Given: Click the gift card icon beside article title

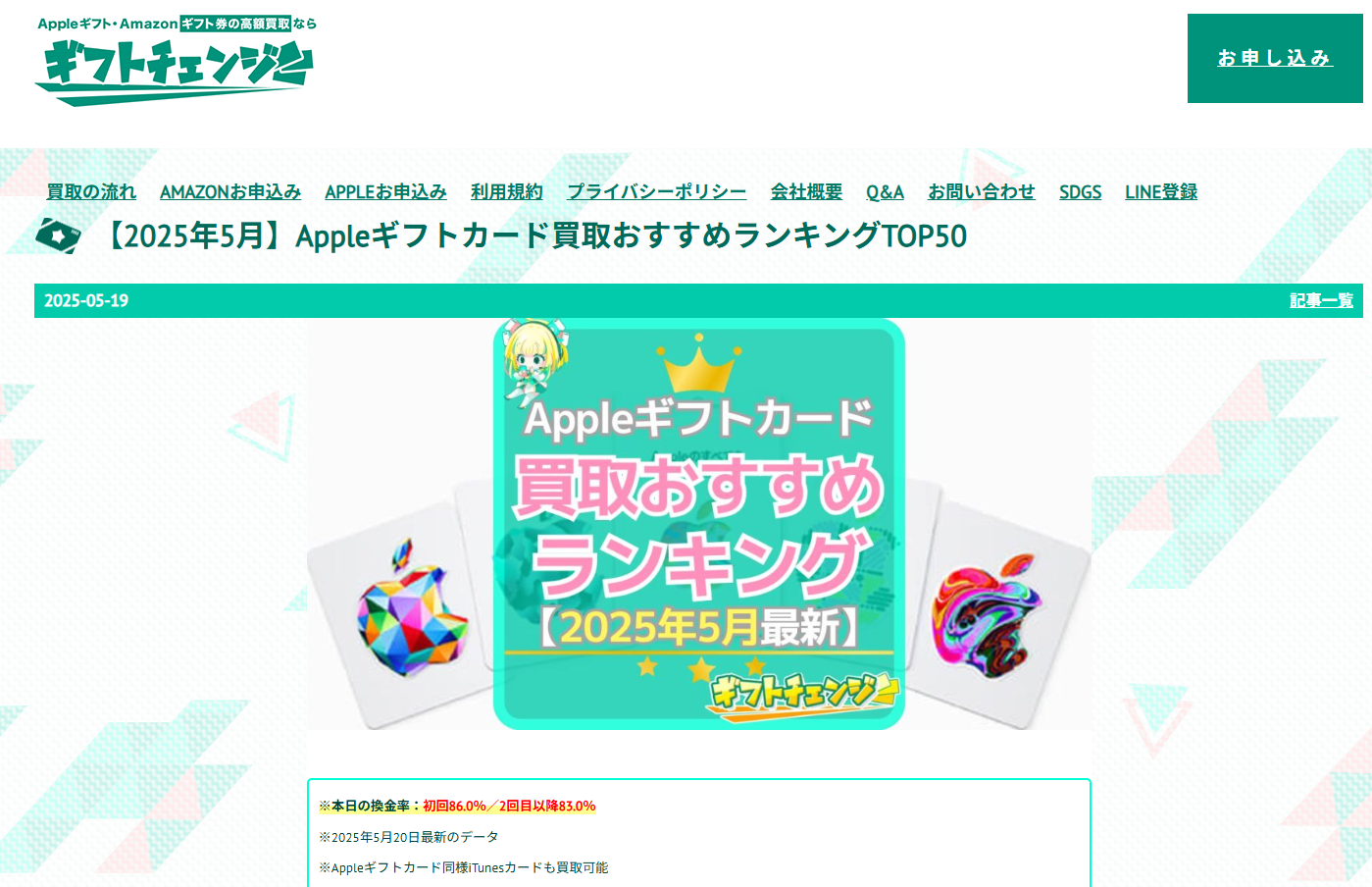Looking at the screenshot, I should tap(59, 236).
